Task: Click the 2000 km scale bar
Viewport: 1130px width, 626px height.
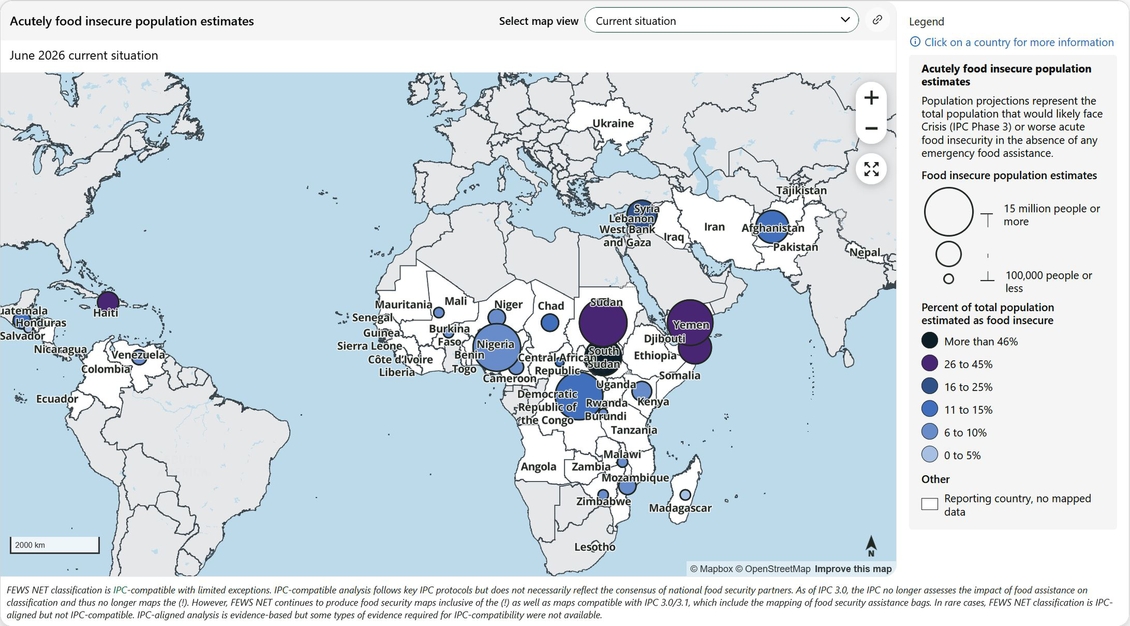Action: 55,545
